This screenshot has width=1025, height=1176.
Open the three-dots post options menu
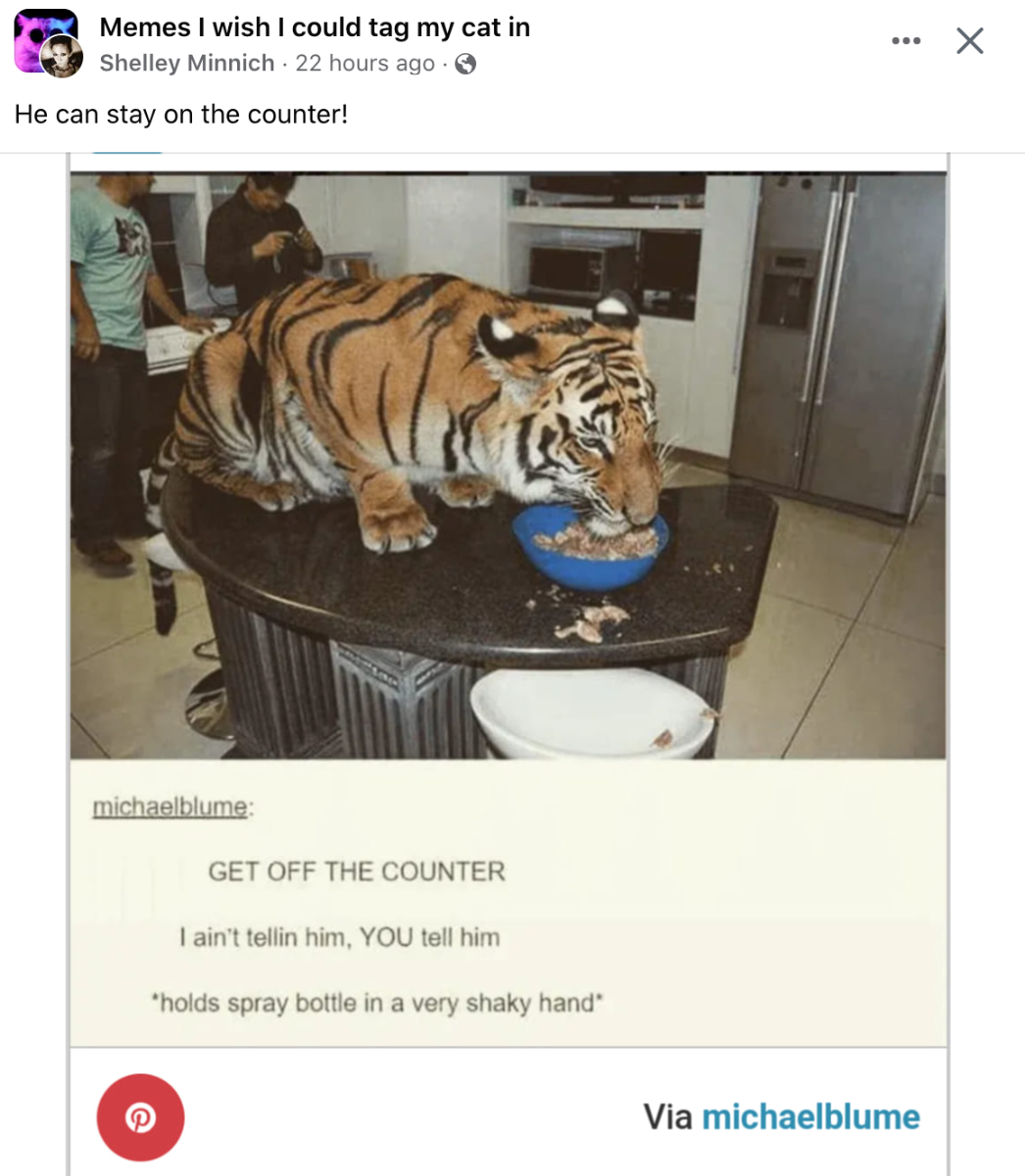(x=906, y=41)
